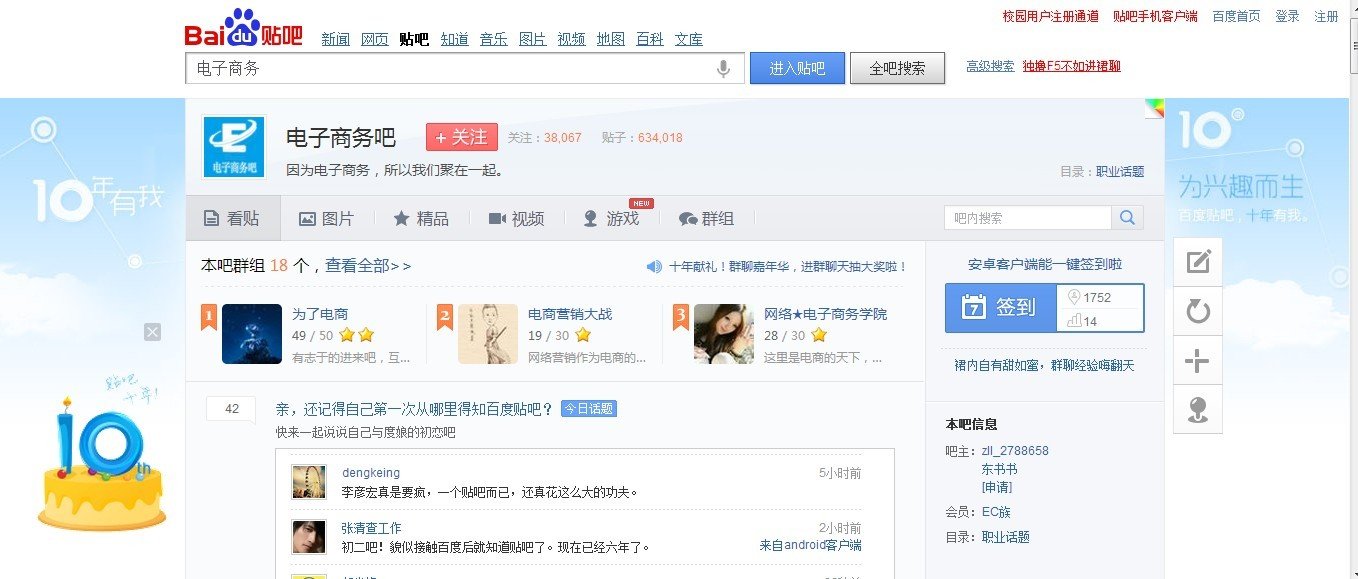Viewport: 1358px width, 579px height.
Task: Click the [申请] moderator application link
Action: [x=997, y=487]
